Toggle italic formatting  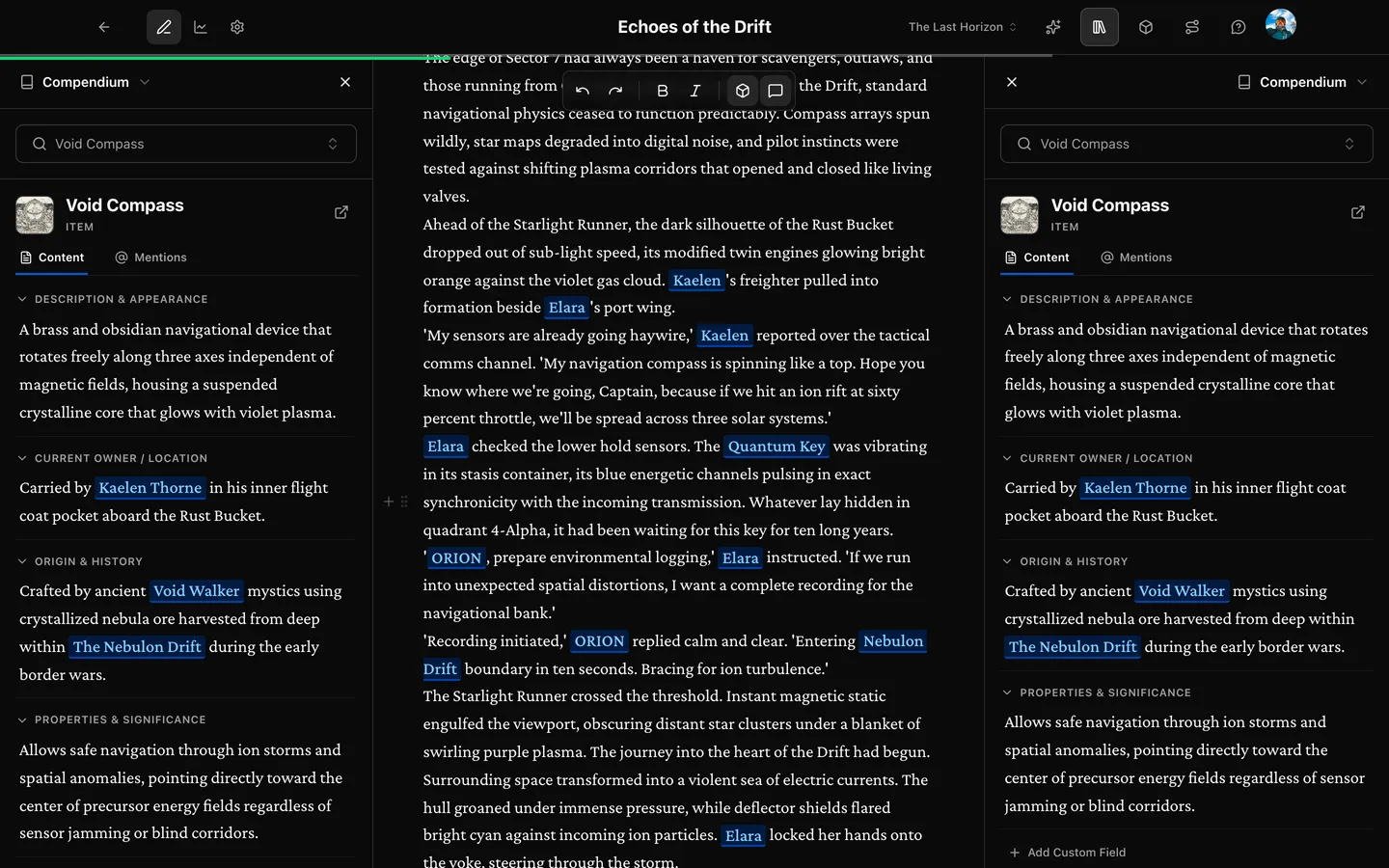pos(695,91)
